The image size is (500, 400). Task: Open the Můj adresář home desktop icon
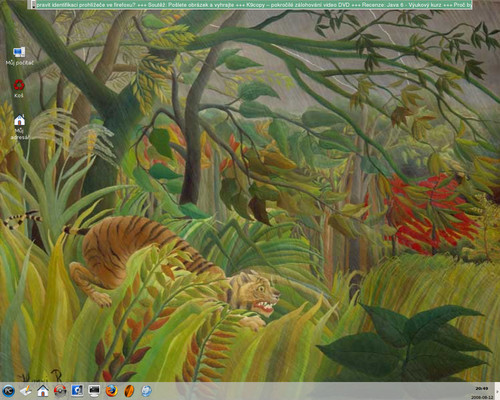[20, 127]
